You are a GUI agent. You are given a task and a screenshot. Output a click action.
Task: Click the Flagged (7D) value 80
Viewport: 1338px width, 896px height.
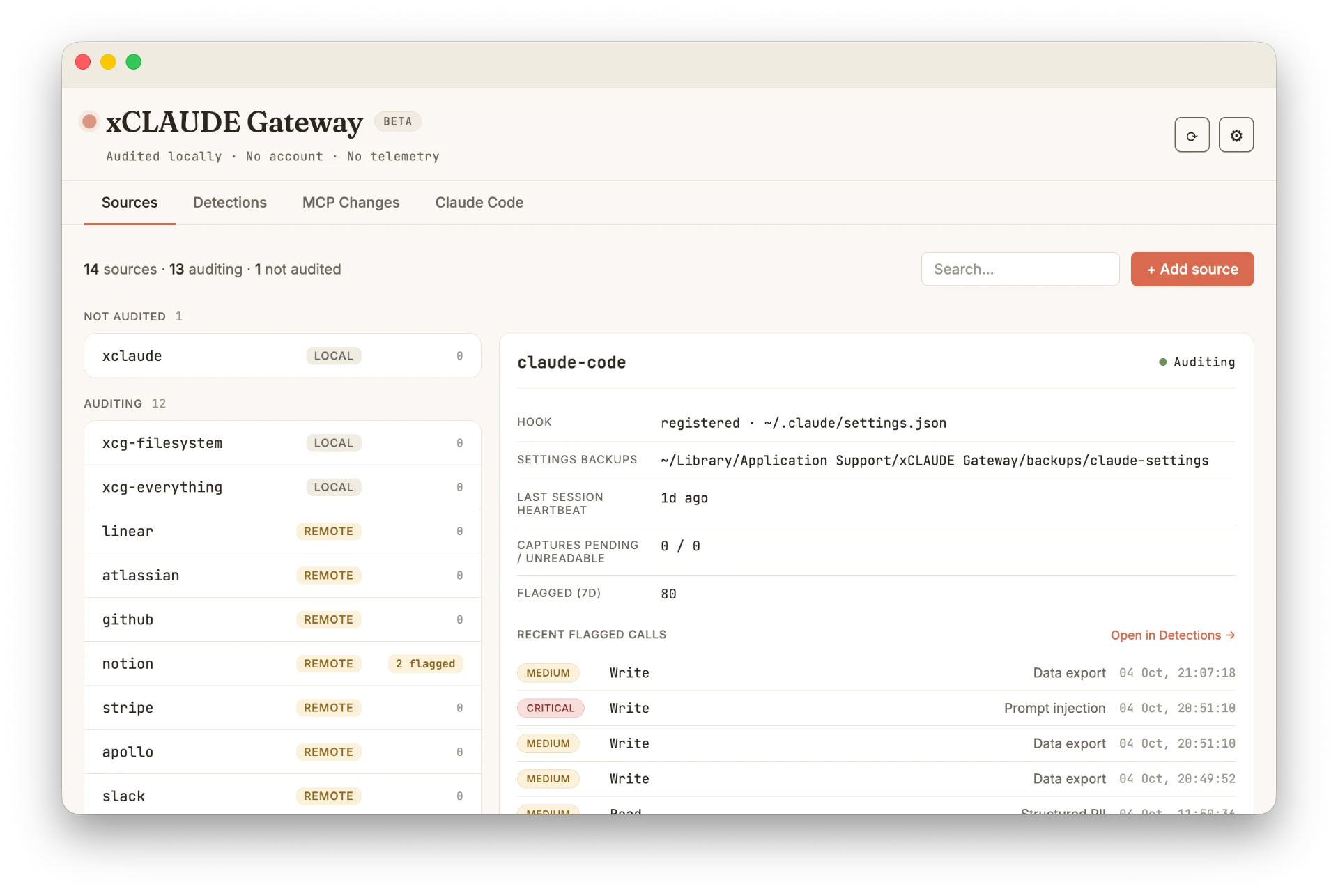pos(668,594)
